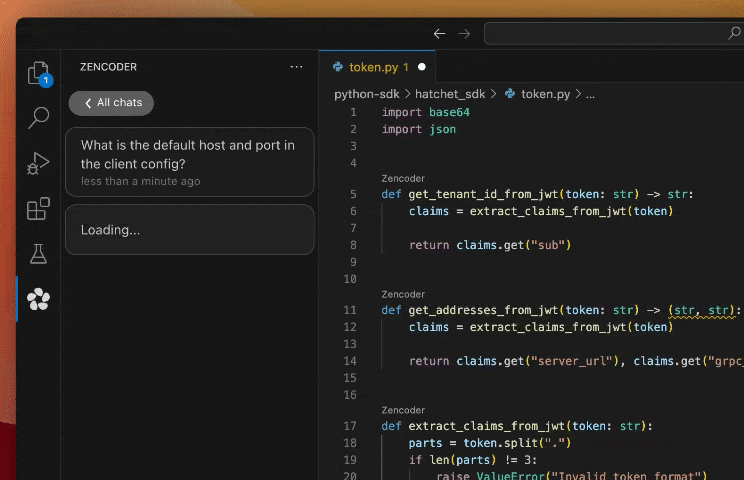Click the Loading message card
The height and width of the screenshot is (480, 744).
click(x=189, y=230)
